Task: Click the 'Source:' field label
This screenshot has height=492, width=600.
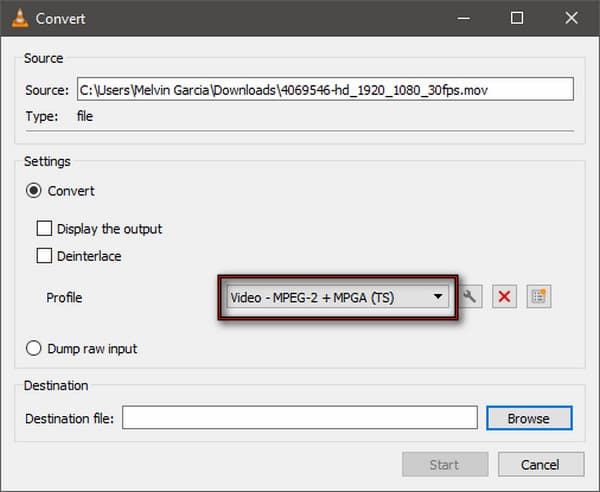Action: pyautogui.click(x=47, y=90)
